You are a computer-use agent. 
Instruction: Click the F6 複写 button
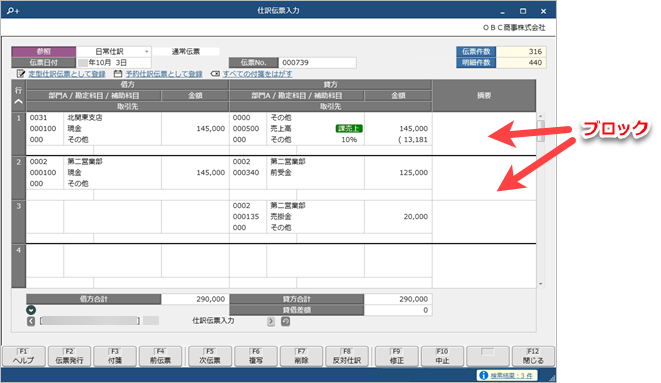tap(256, 356)
